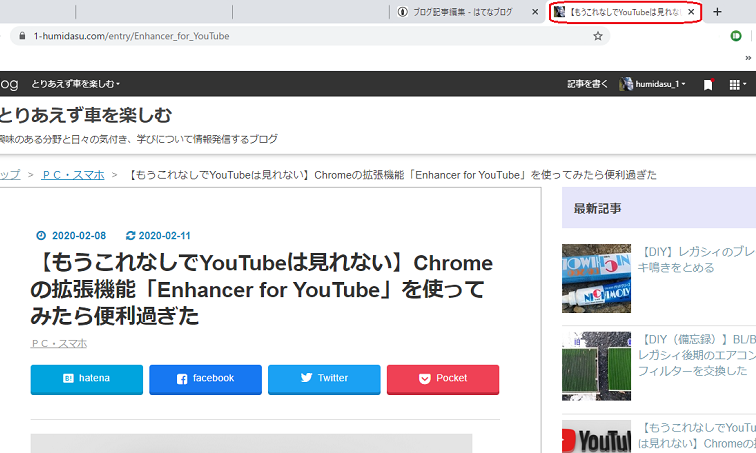This screenshot has width=756, height=453.
Task: Click the site lock icon
Action: [x=22, y=36]
